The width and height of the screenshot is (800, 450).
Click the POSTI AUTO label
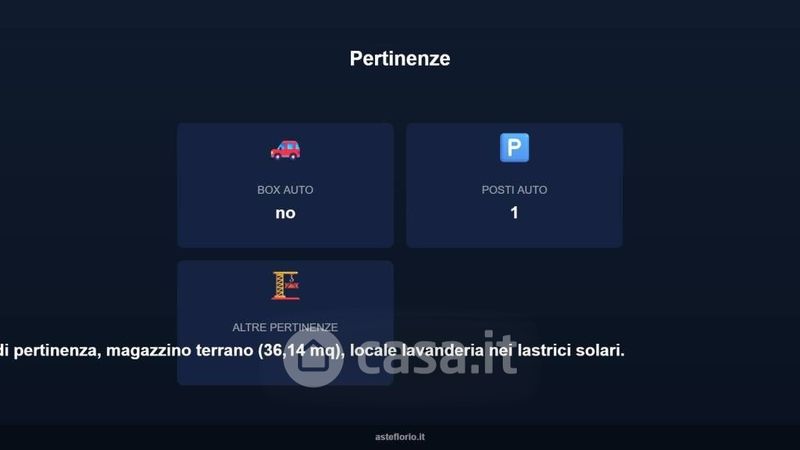tap(514, 190)
